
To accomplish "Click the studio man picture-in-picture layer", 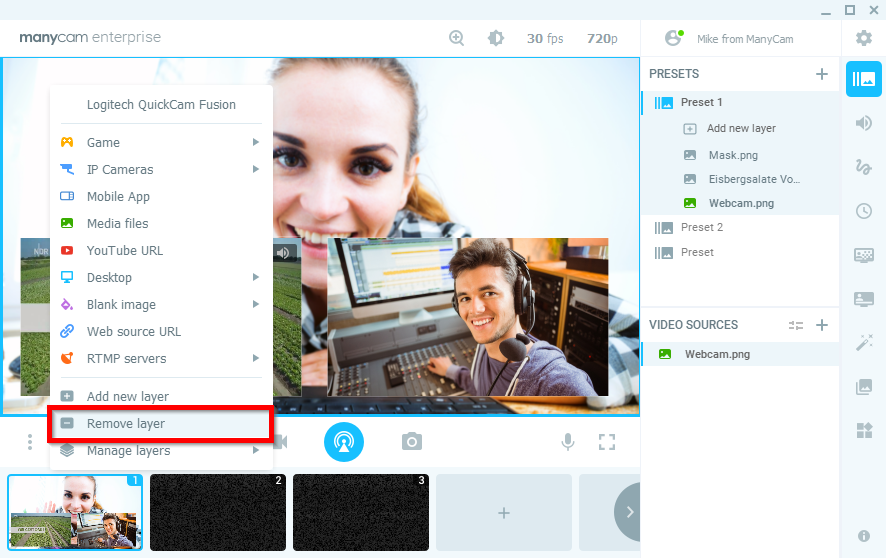I will click(x=468, y=317).
